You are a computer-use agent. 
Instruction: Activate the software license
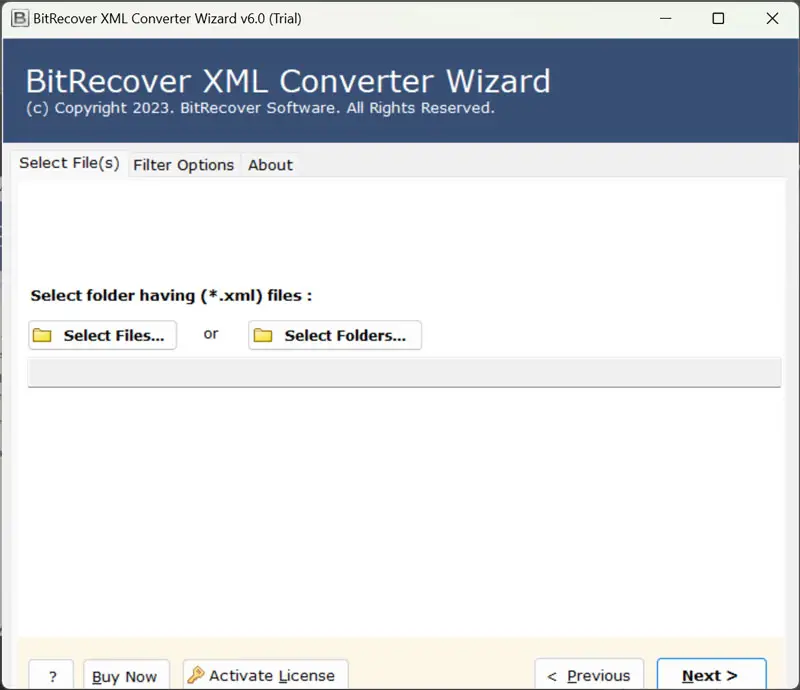(x=264, y=675)
